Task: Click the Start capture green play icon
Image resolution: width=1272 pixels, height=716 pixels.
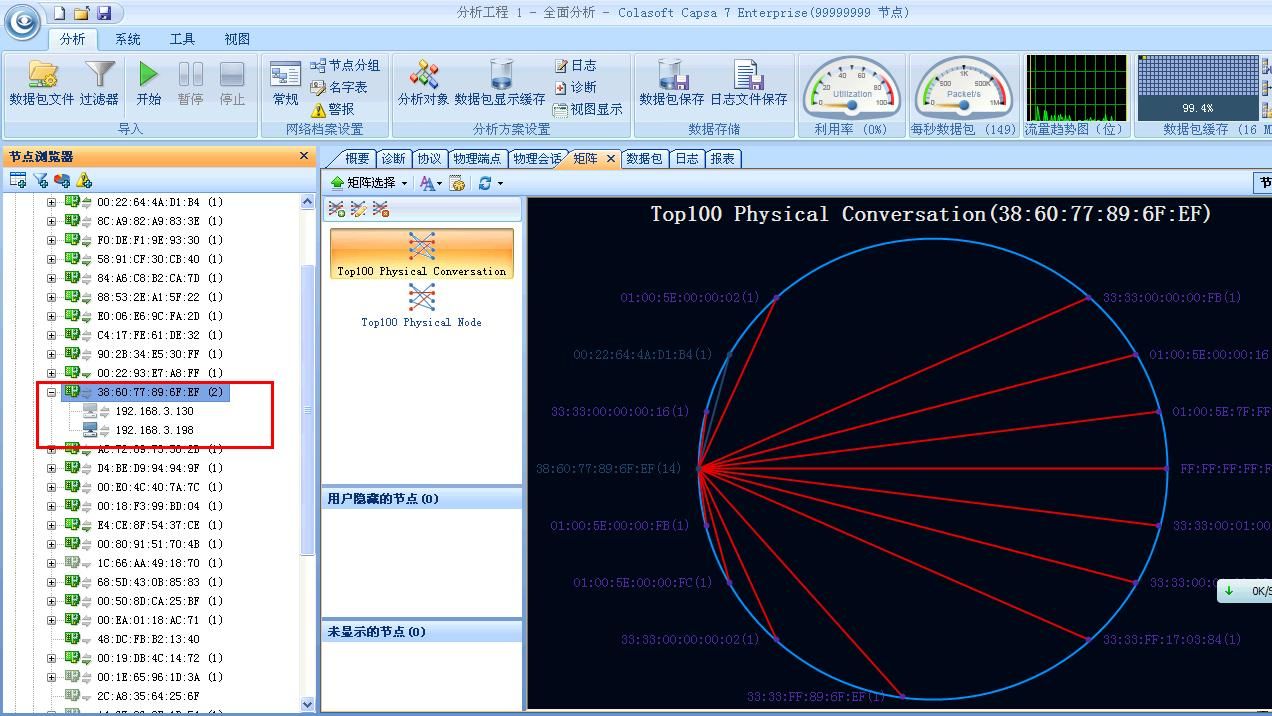Action: [148, 75]
